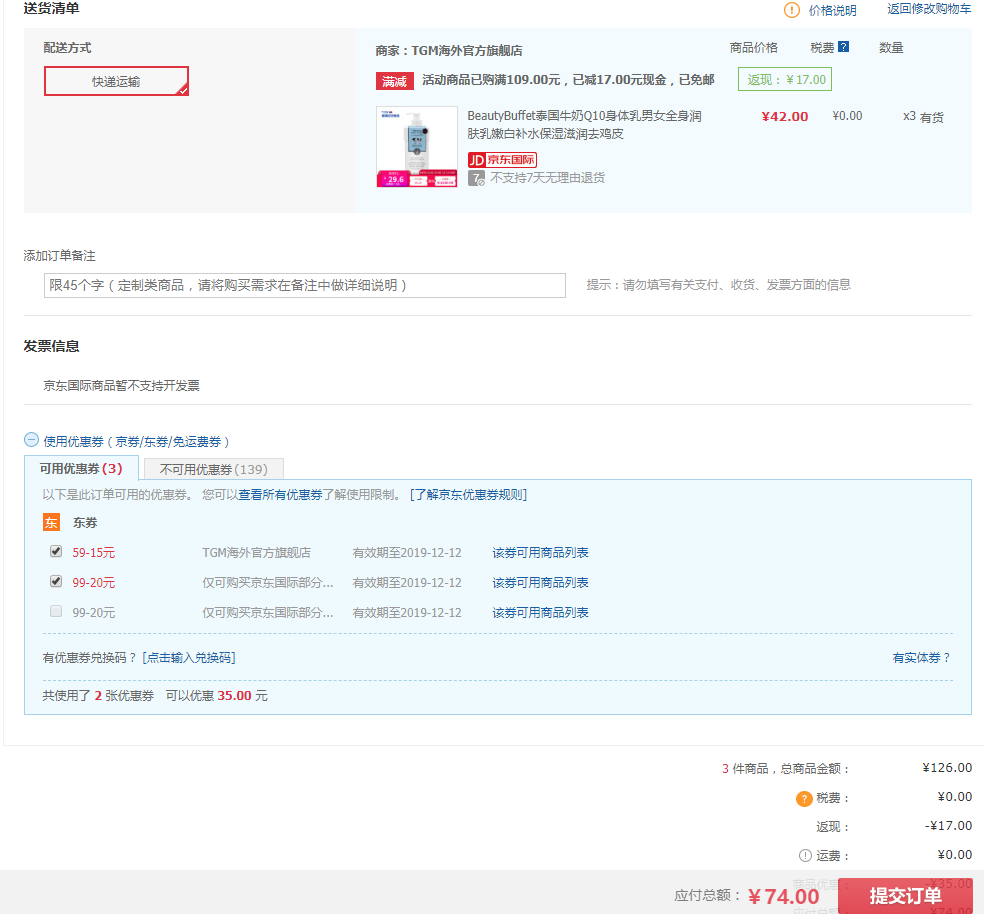The width and height of the screenshot is (984, 914).
Task: Open the BeautyBuffet body lotion product title
Action: pos(584,125)
